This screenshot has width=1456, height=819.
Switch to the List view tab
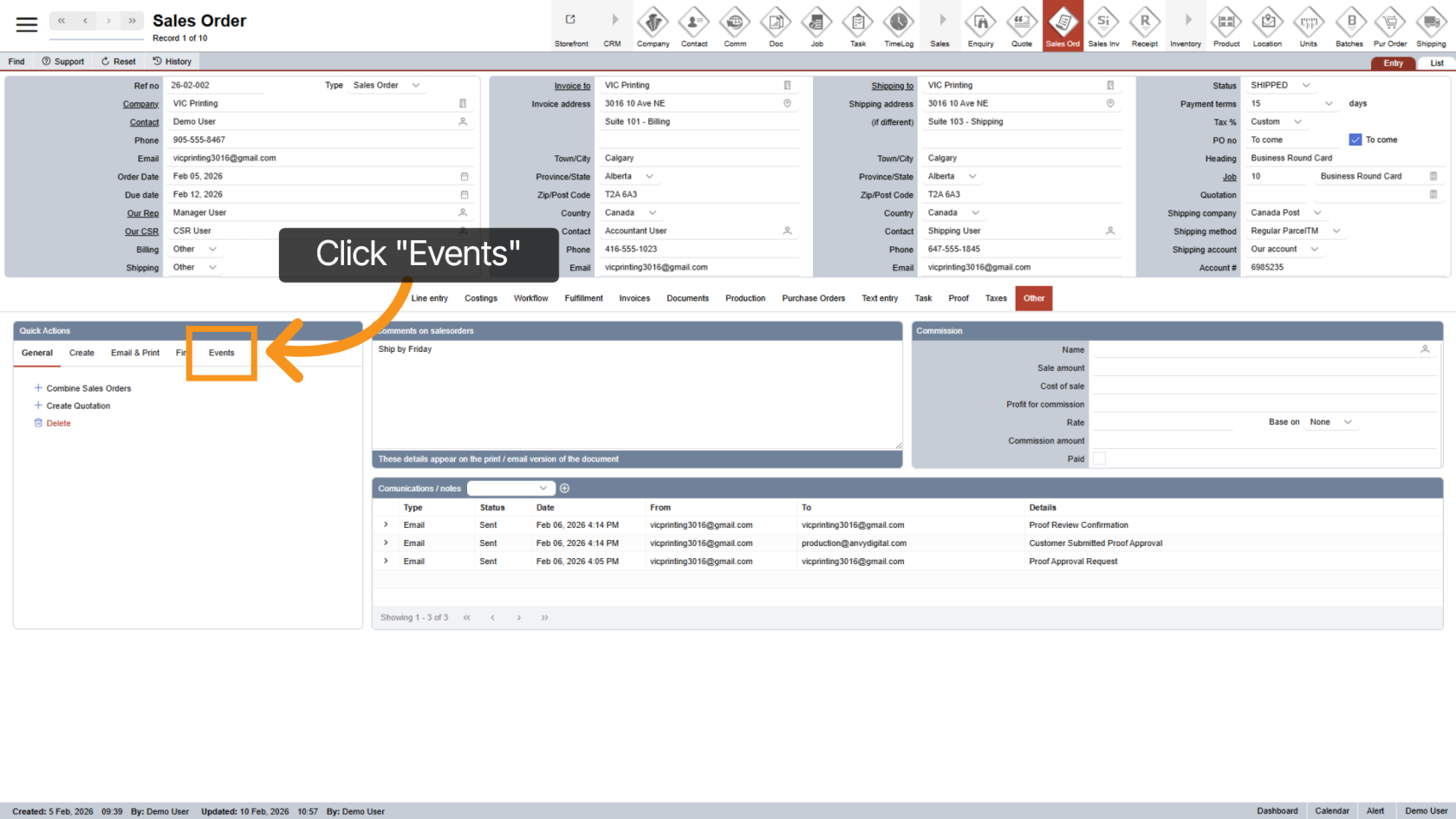[1437, 62]
